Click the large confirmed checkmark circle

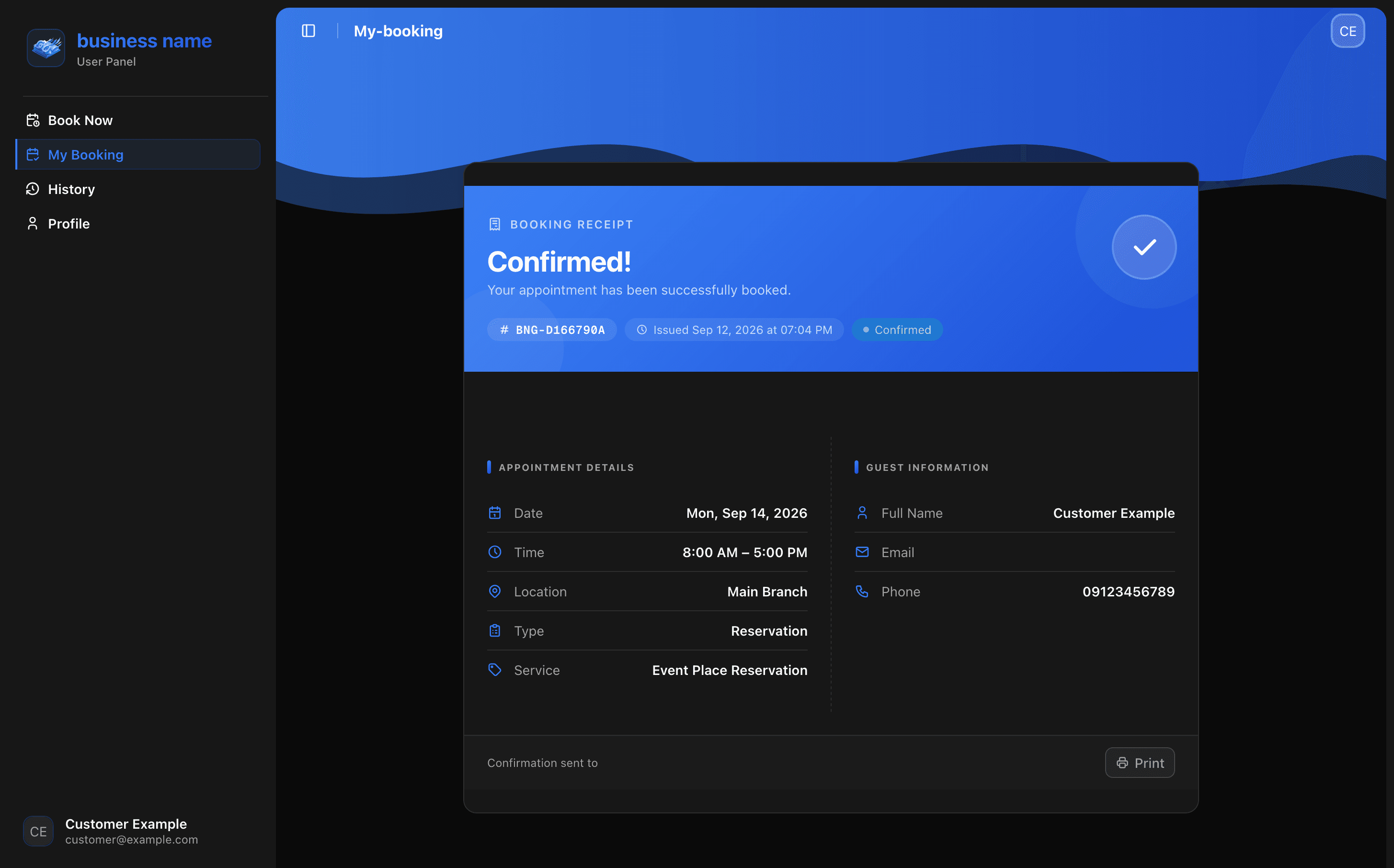1144,248
